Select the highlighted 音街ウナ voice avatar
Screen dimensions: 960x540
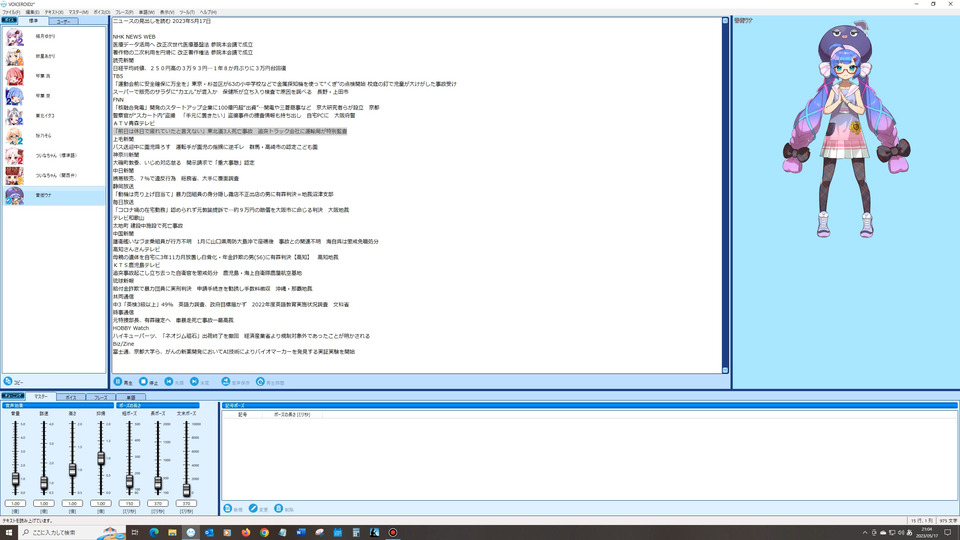point(14,195)
